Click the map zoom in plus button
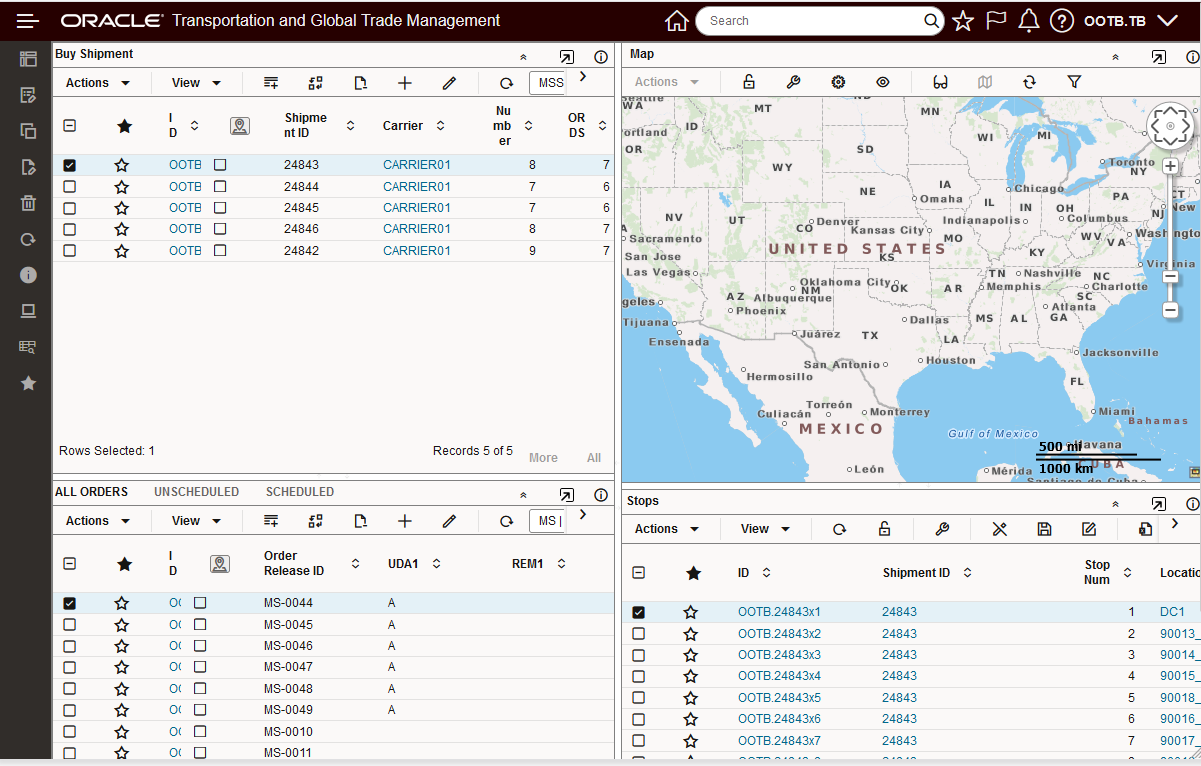Screen dimensions: 1201x766 point(1170,166)
